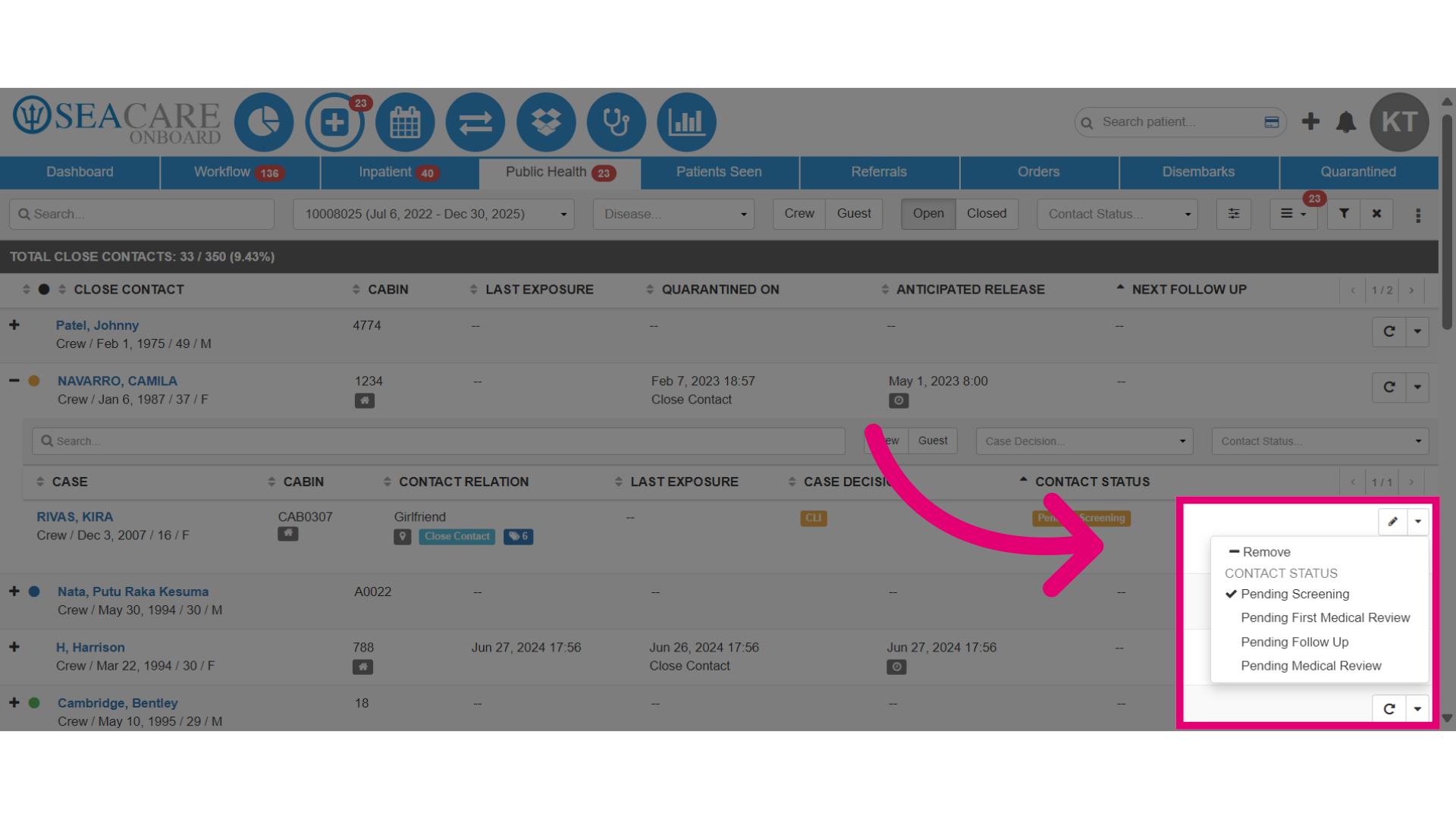The width and height of the screenshot is (1456, 819).
Task: Click the refresh icon in Cambridge, Bentley row
Action: 1389,708
